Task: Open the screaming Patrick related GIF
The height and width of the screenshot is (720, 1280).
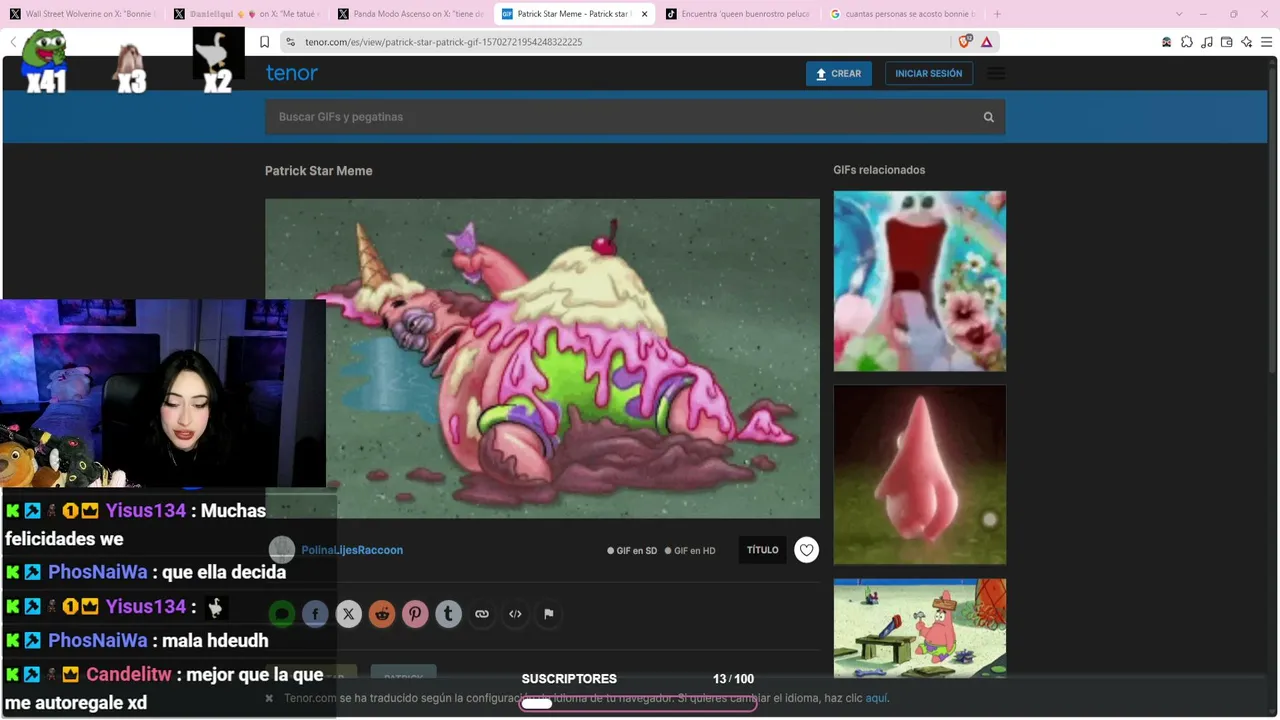Action: click(x=920, y=281)
